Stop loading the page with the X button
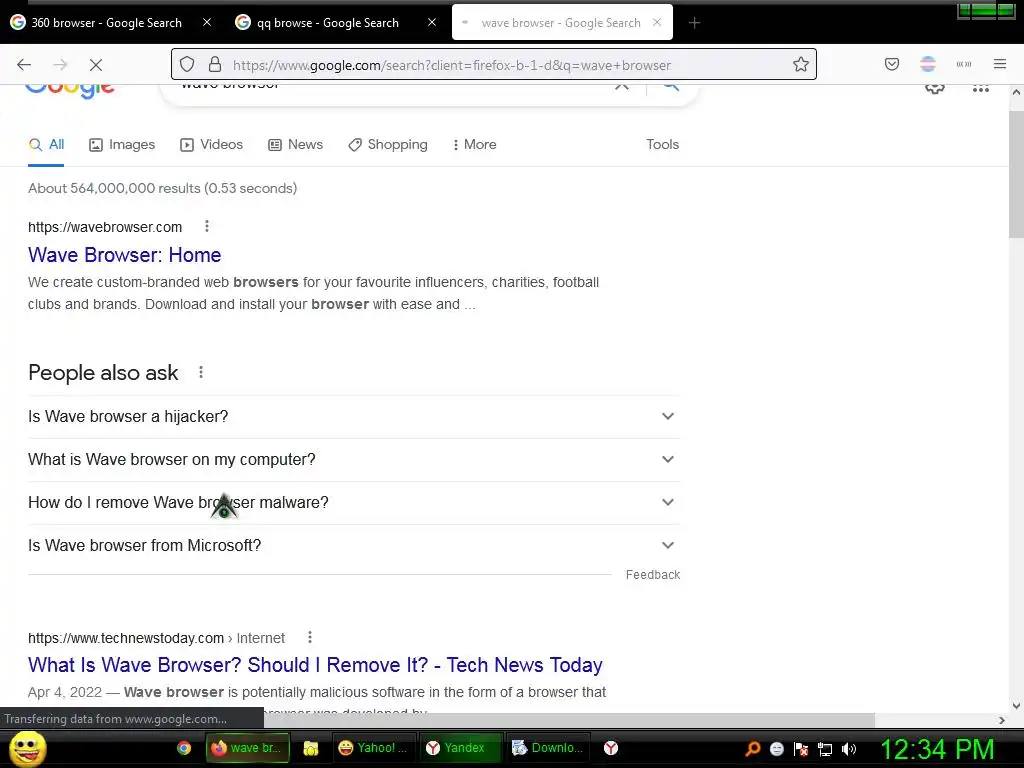The width and height of the screenshot is (1024, 768). point(96,65)
